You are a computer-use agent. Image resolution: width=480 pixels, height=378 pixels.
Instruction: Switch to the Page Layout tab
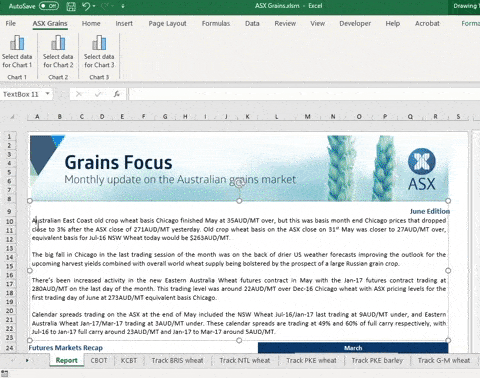pos(167,23)
